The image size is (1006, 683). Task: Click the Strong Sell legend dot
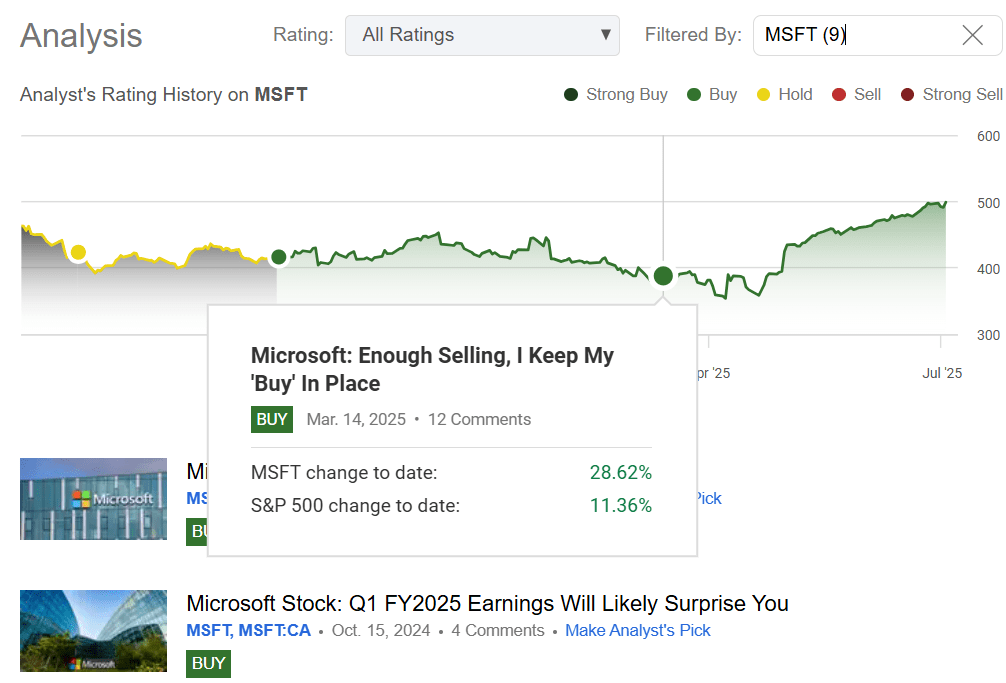click(x=908, y=94)
